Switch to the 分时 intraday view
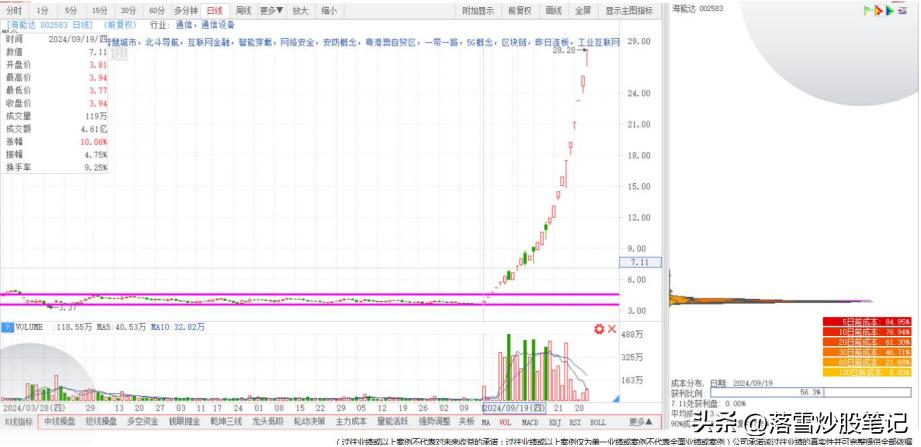This screenshot has height=447, width=921. click(15, 11)
